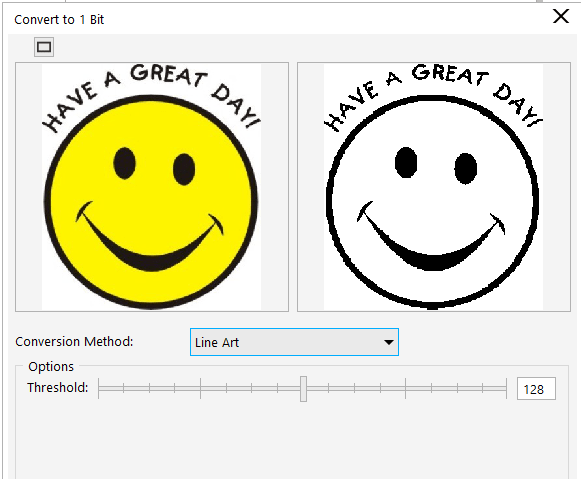Click the black-and-white result preview
Screen dimensions: 581x479
point(434,187)
